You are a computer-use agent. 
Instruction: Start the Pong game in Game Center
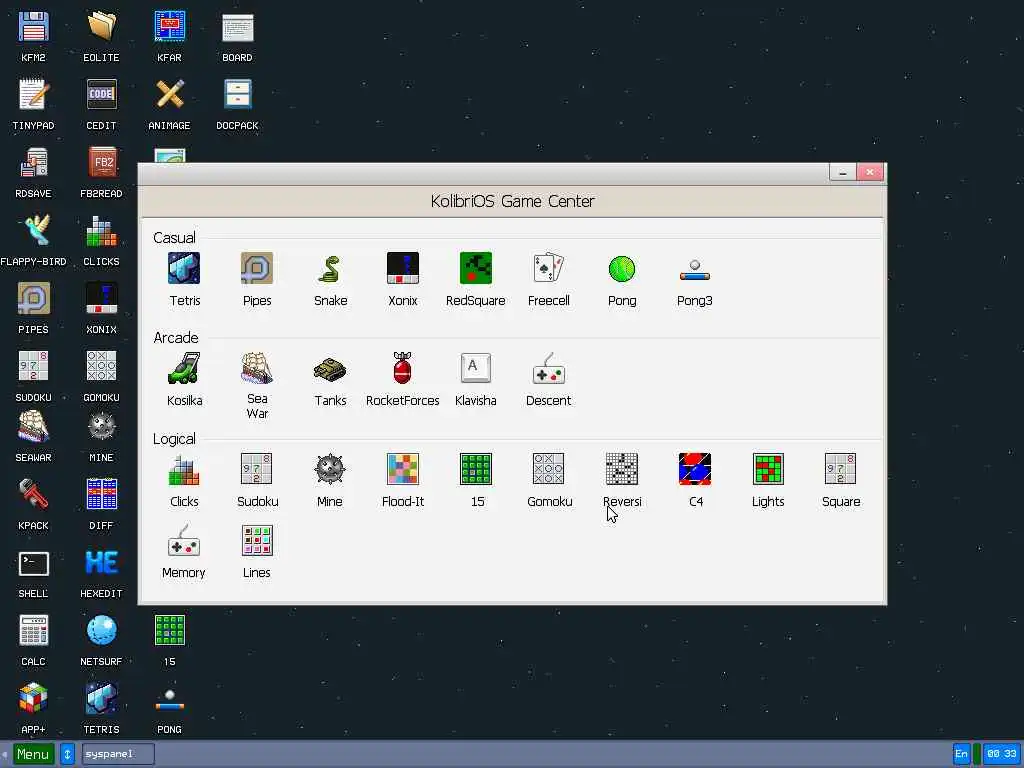click(622, 268)
